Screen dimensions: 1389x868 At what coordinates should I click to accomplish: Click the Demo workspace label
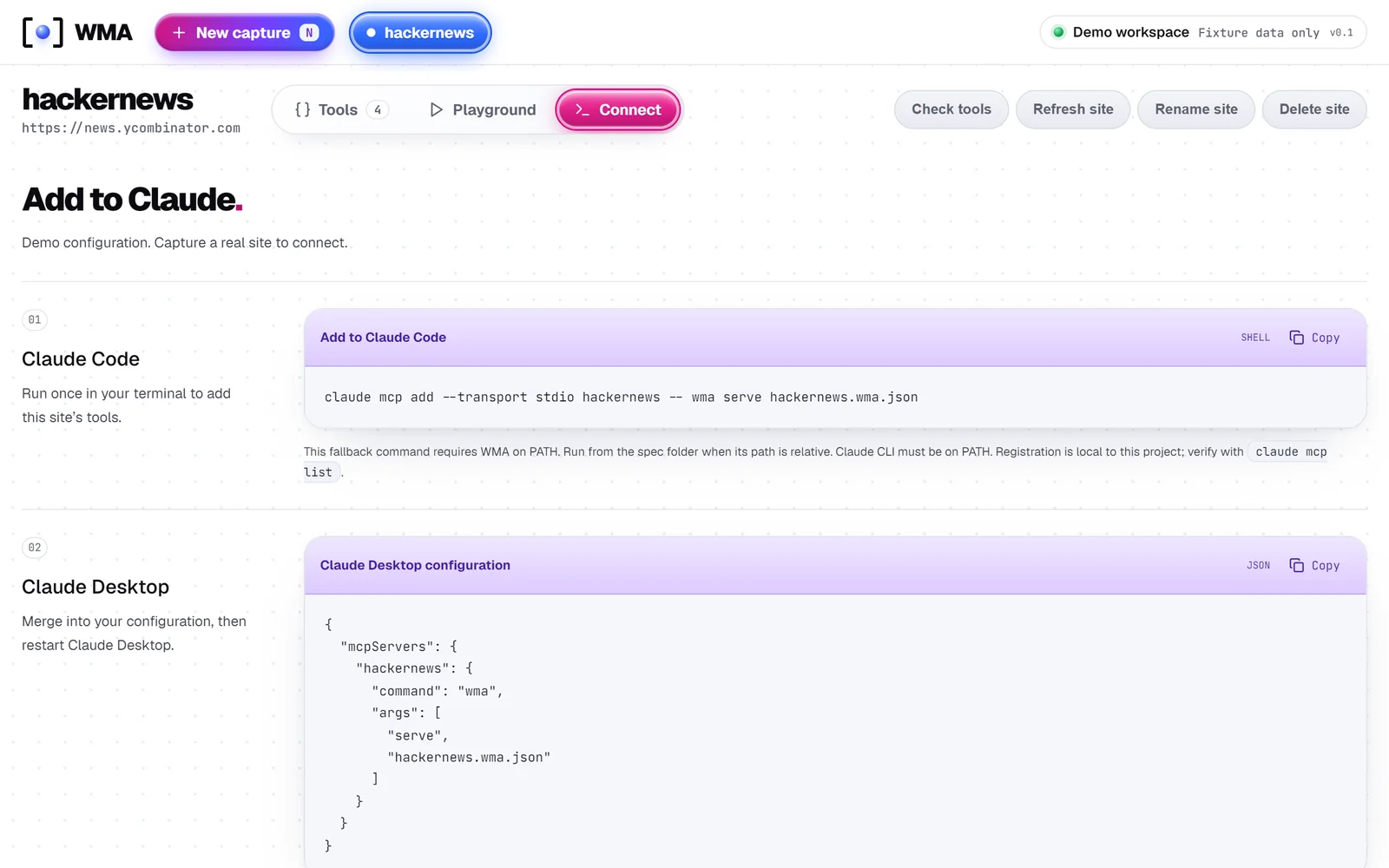pyautogui.click(x=1130, y=32)
